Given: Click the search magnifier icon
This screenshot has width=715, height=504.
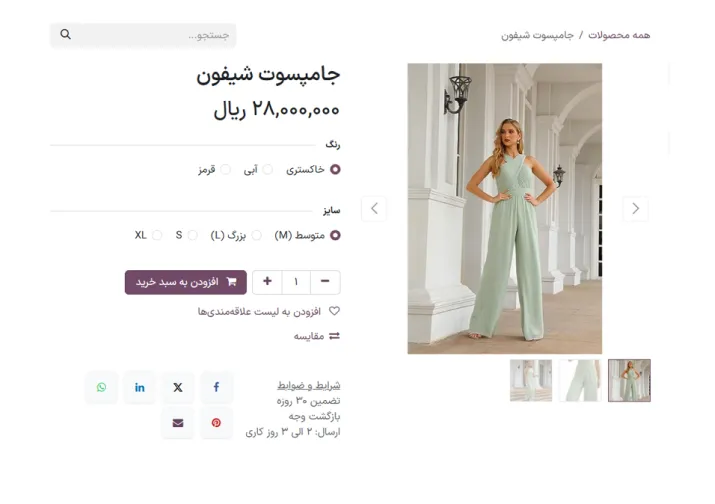Looking at the screenshot, I should pos(66,35).
